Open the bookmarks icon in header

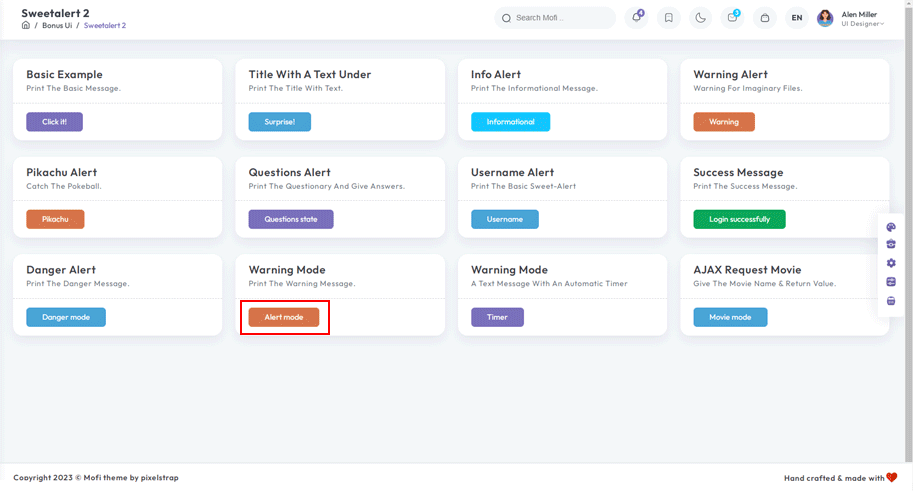click(669, 18)
